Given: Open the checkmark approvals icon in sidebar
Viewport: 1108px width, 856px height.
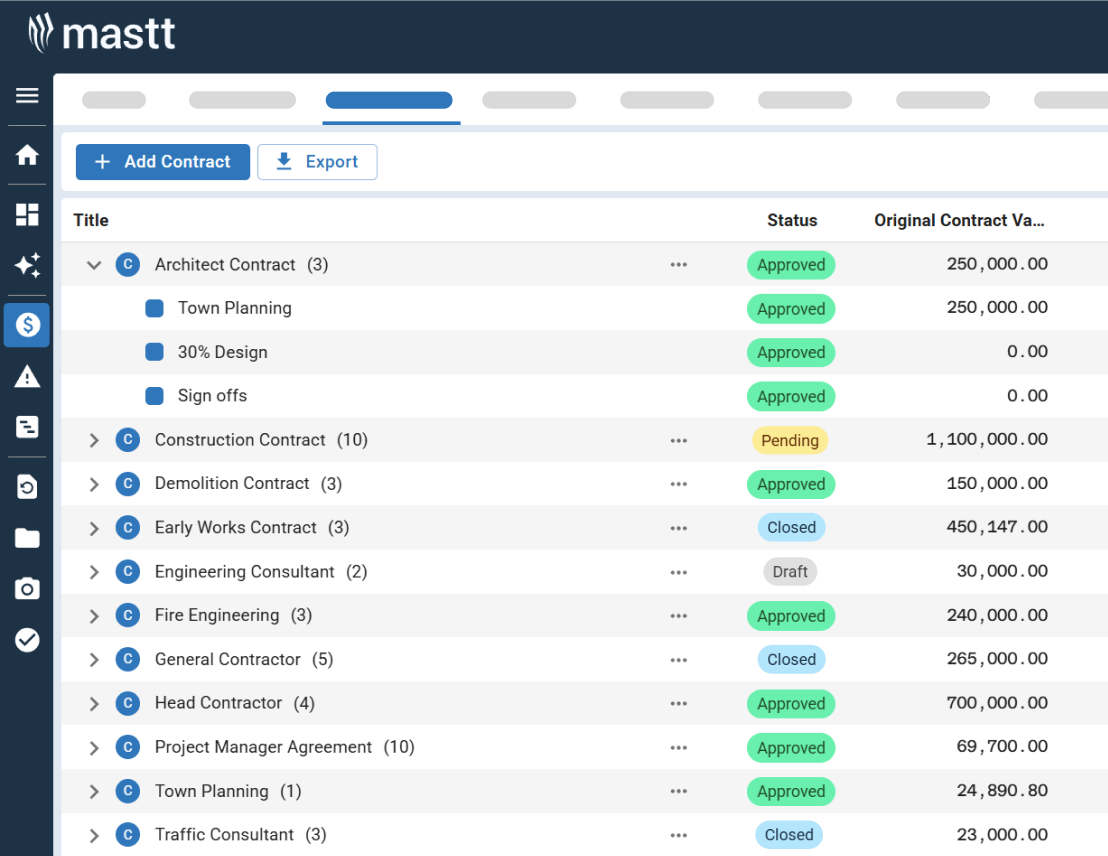Looking at the screenshot, I should pyautogui.click(x=27, y=640).
